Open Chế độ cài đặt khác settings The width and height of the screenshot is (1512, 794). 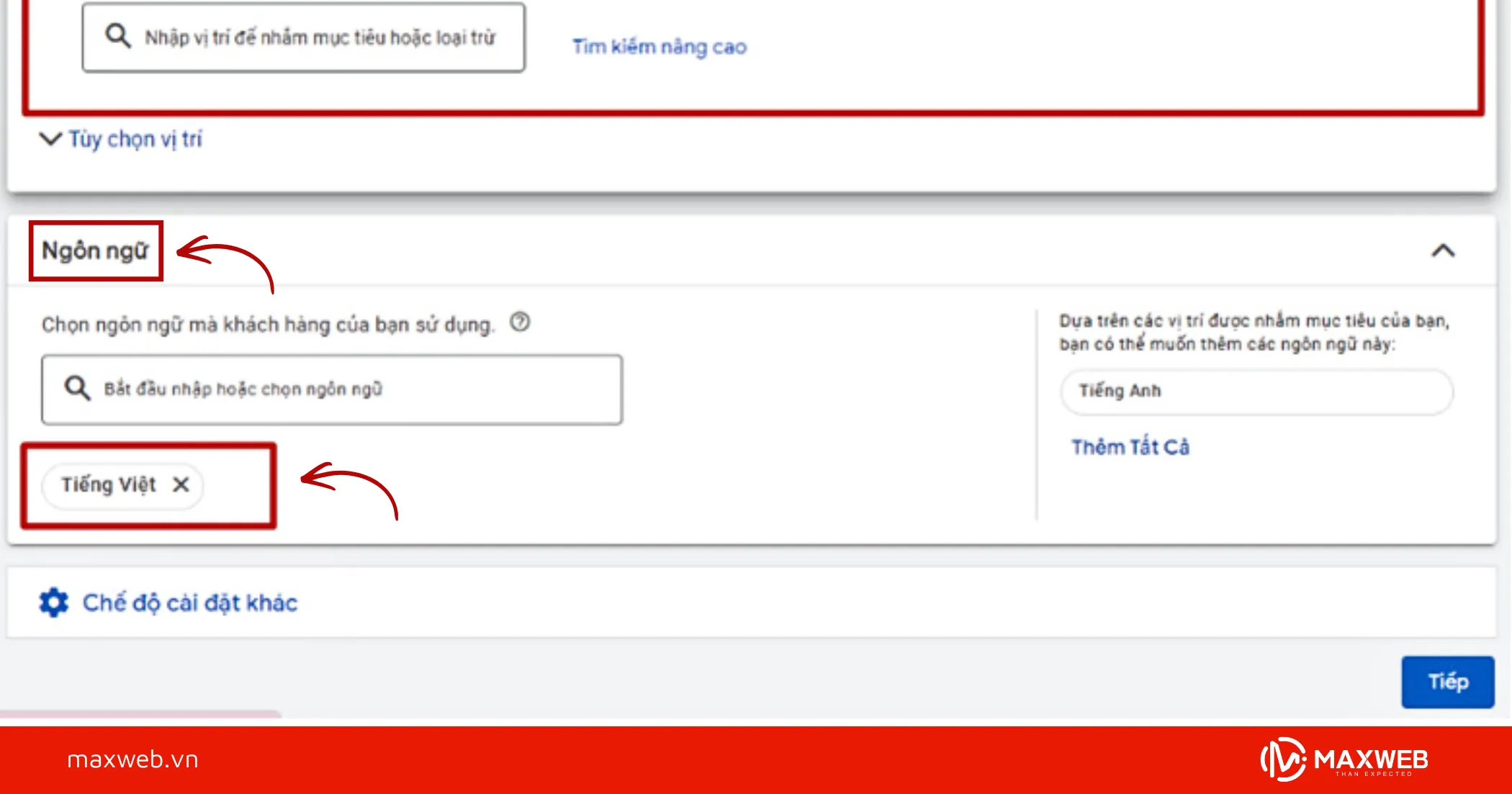(189, 603)
